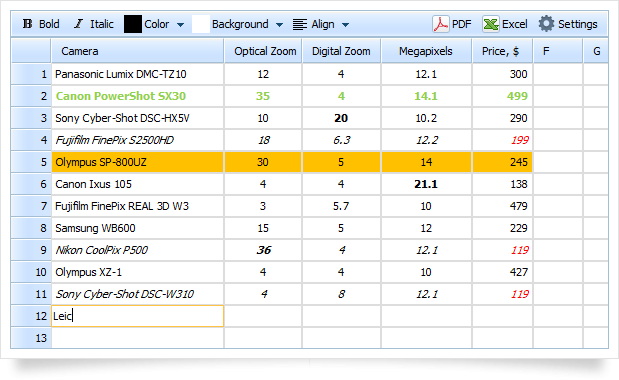The width and height of the screenshot is (619, 380).
Task: Select the Megapixels column header
Action: (x=426, y=51)
